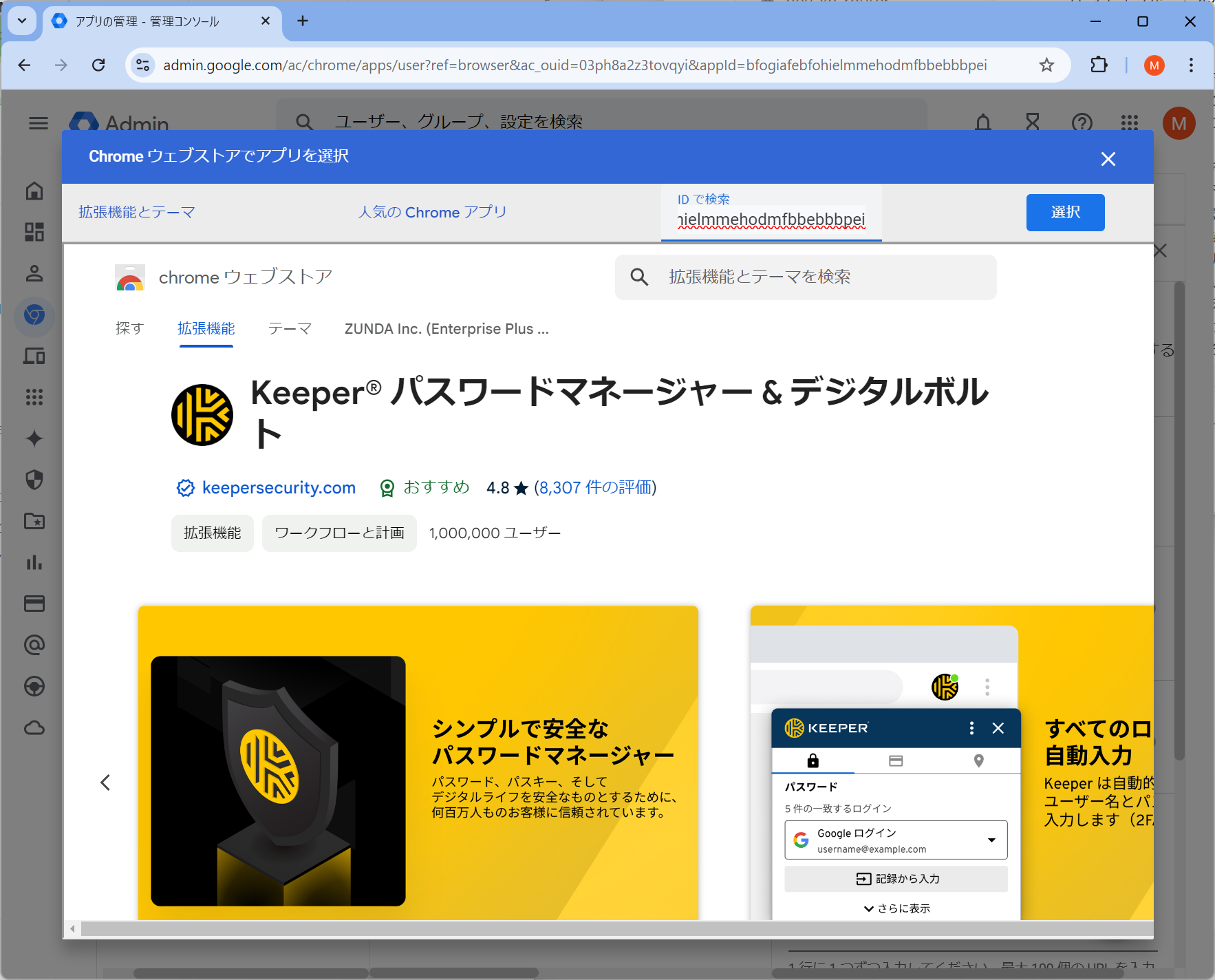
Task: Open the tab search dropdown arrow
Action: [x=22, y=21]
